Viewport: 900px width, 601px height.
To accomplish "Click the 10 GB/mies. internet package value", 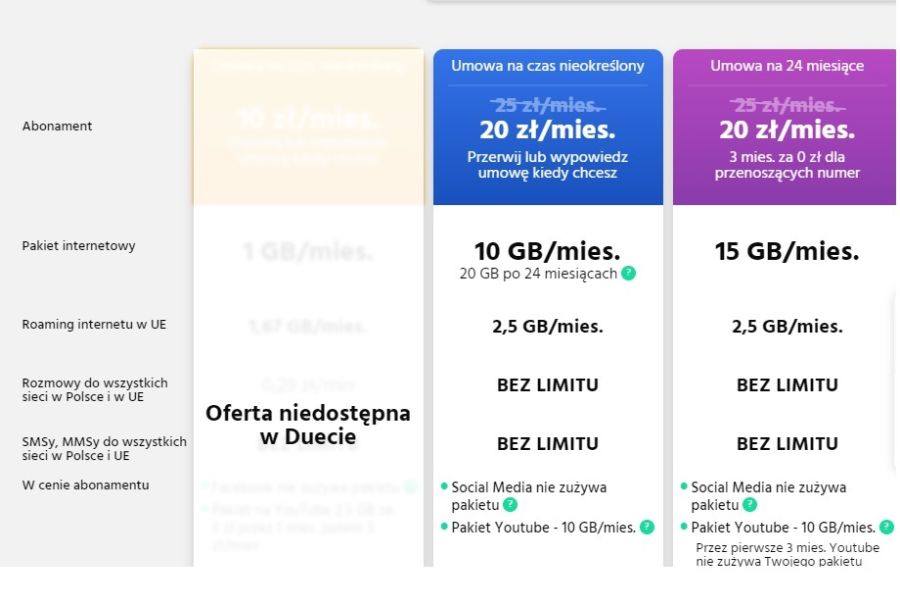I will (548, 251).
